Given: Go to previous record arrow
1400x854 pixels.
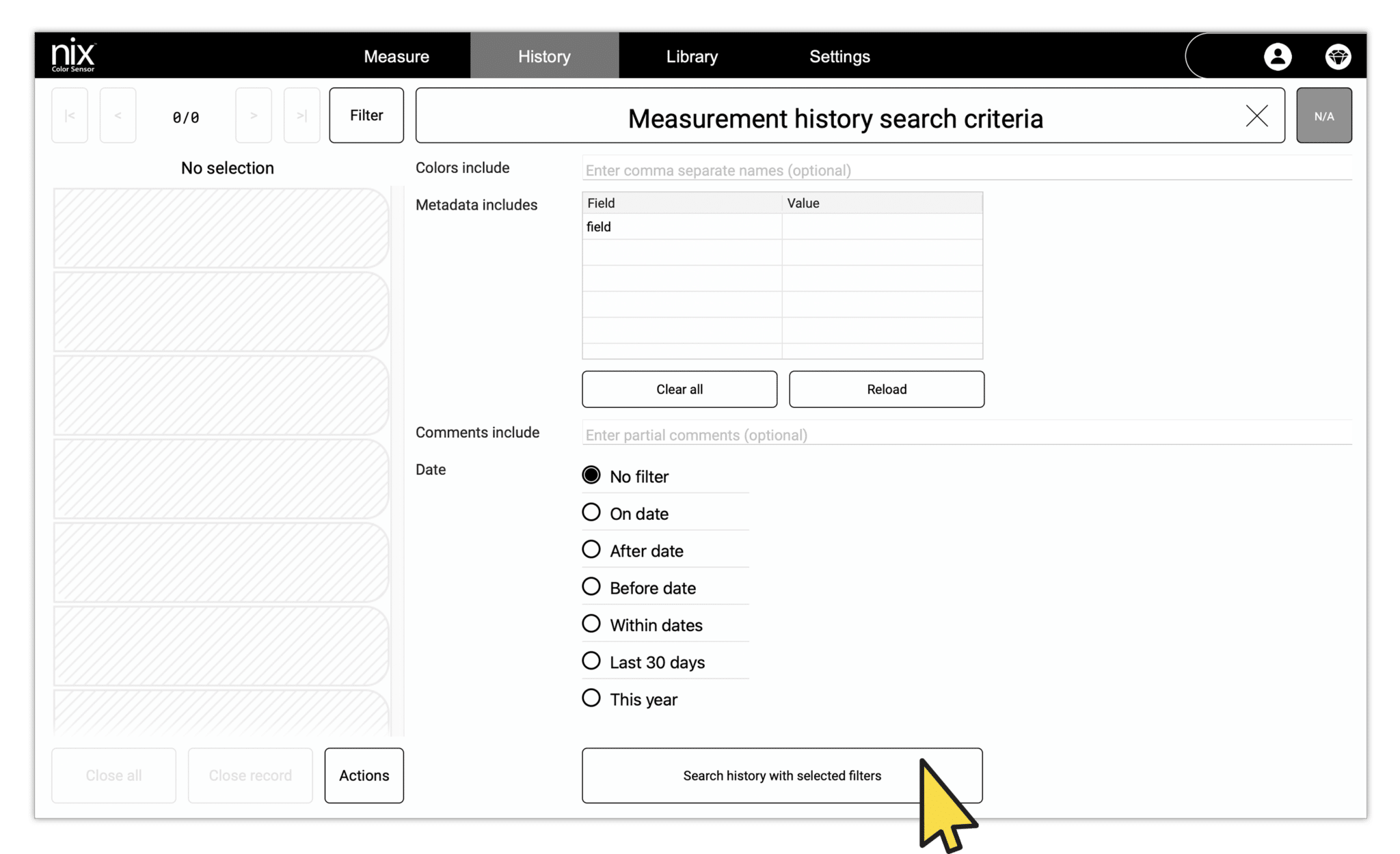Looking at the screenshot, I should pyautogui.click(x=118, y=115).
